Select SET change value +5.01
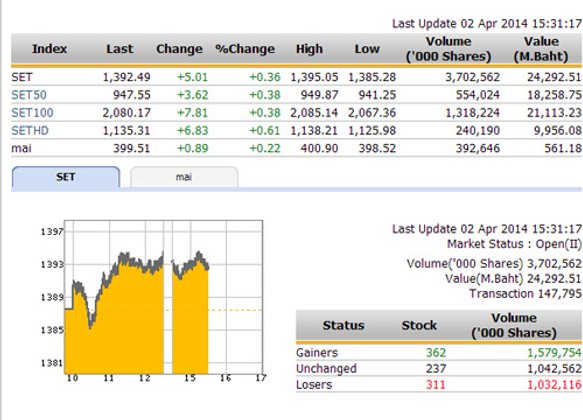Viewport: 583px width, 420px height. [193, 77]
